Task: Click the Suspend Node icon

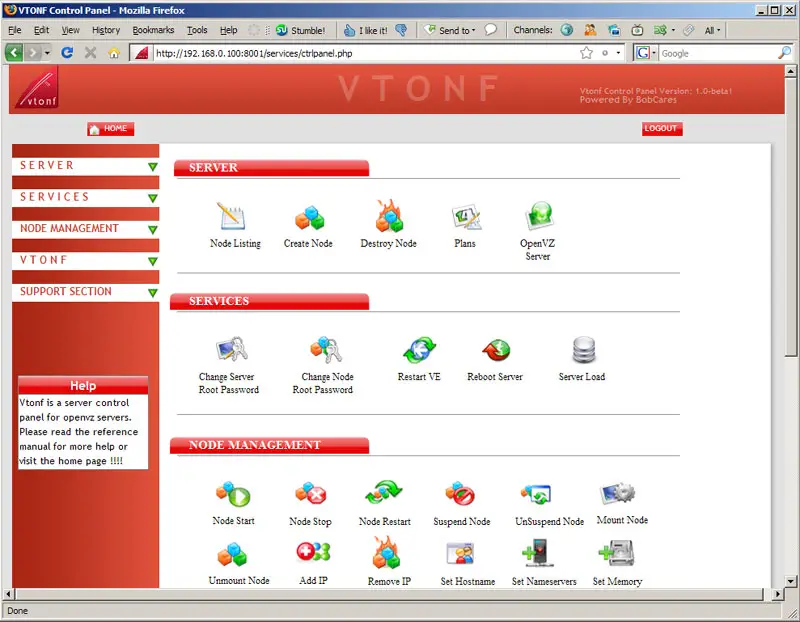Action: (x=460, y=494)
